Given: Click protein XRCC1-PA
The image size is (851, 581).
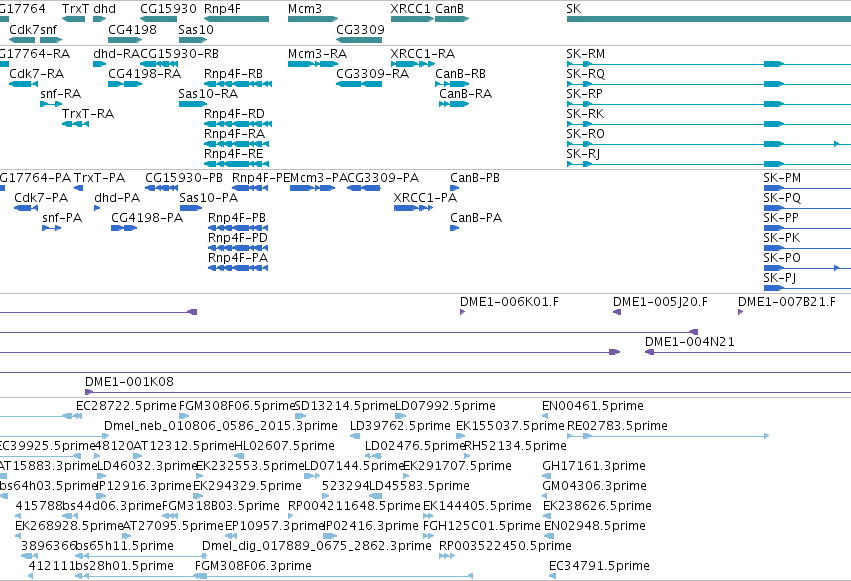Looking at the screenshot, I should point(425,198).
